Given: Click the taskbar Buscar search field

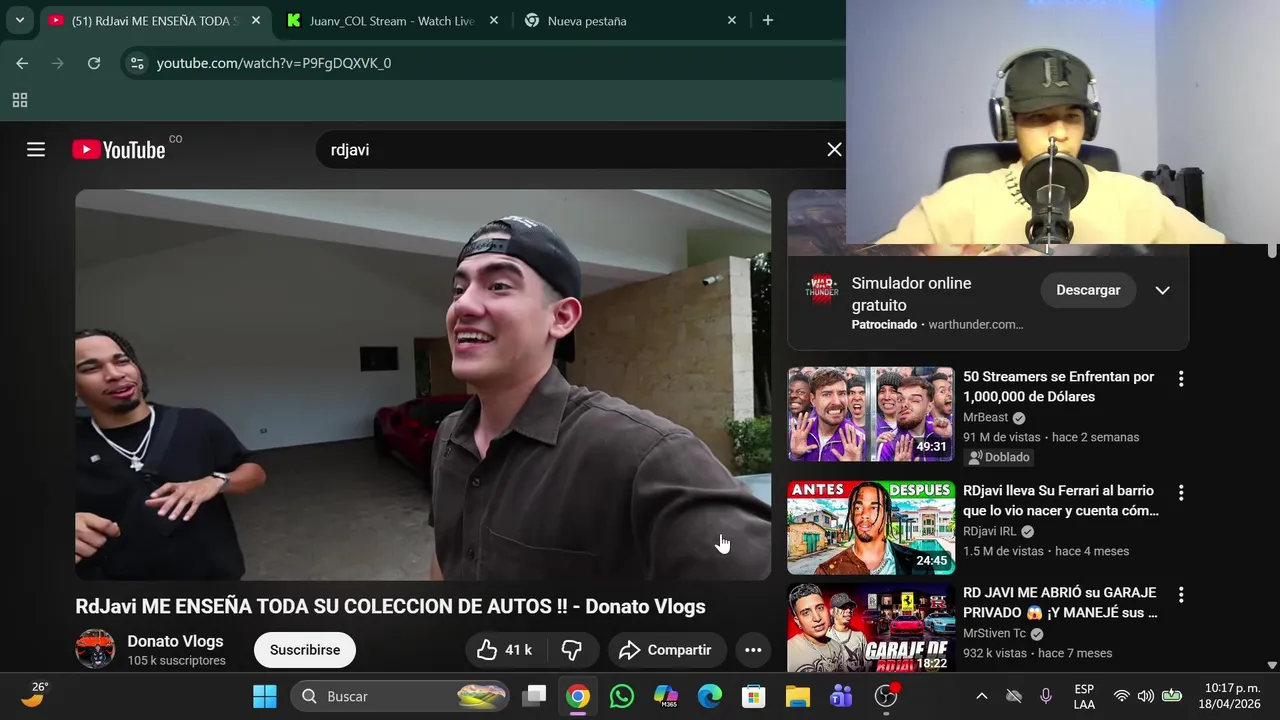Looking at the screenshot, I should click(401, 696).
